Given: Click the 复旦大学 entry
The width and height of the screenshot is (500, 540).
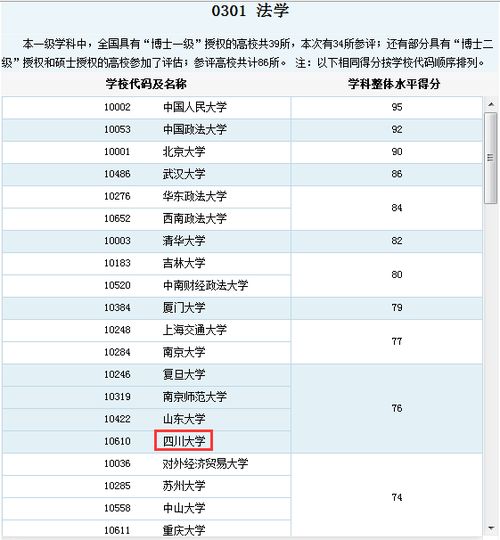Looking at the screenshot, I should [184, 374].
